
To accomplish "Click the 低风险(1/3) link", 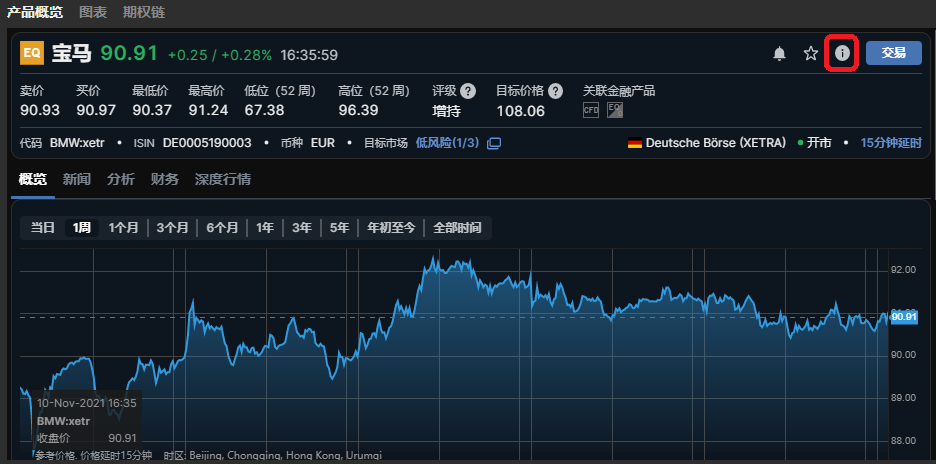I will tap(447, 143).
